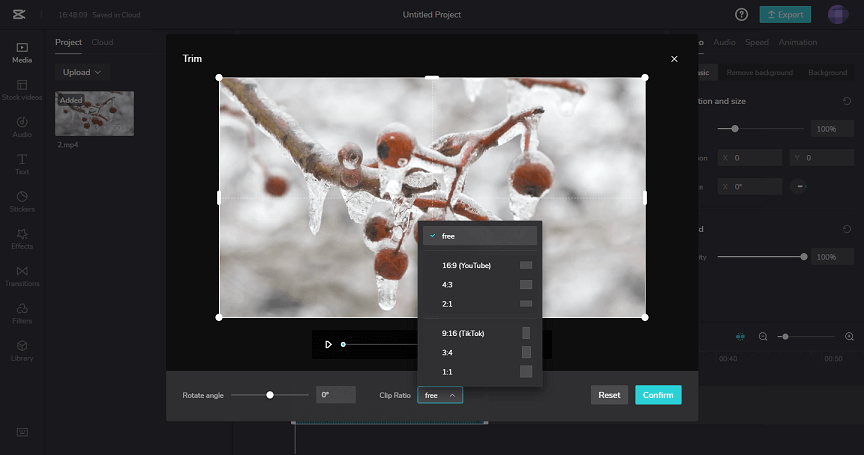
Task: Click the Reset button in Trim dialog
Action: click(609, 395)
